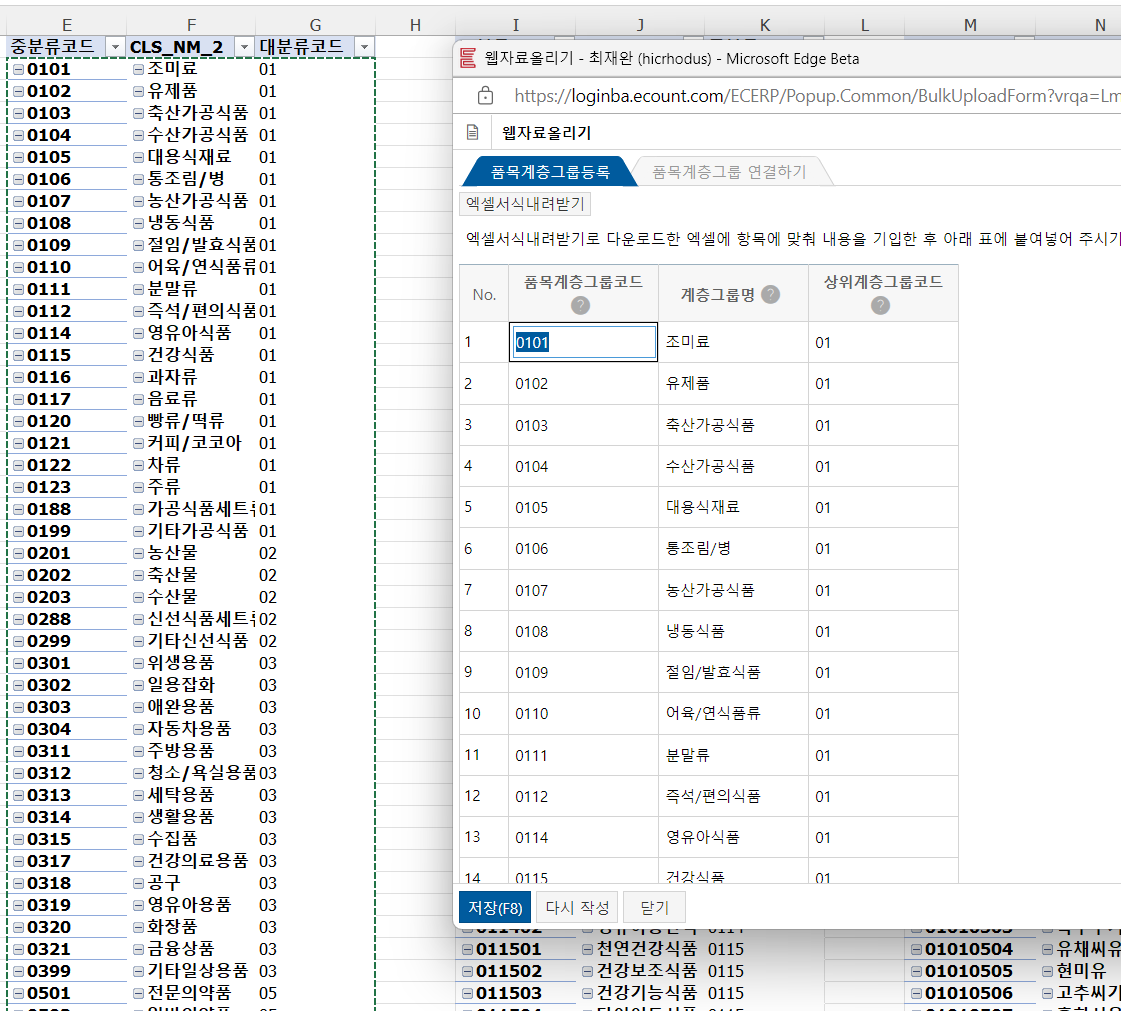The width and height of the screenshot is (1121, 1011).
Task: Collapse pivot row 0101
Action: click(x=19, y=69)
